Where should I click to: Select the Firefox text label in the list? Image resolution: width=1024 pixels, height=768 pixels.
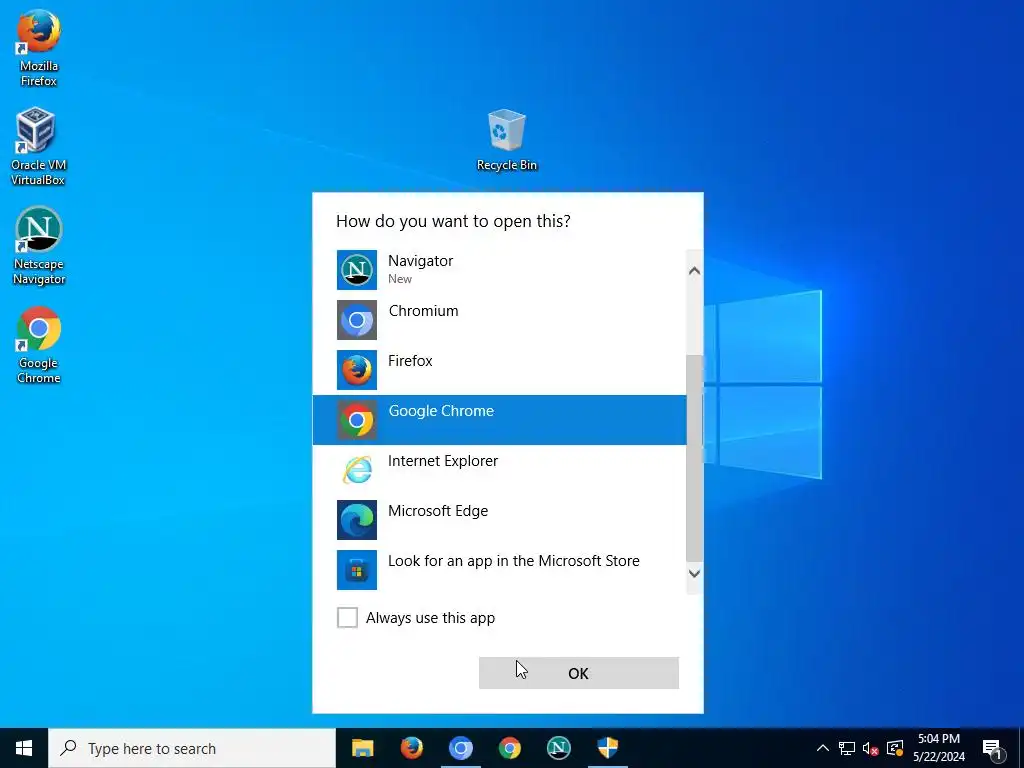(x=410, y=360)
